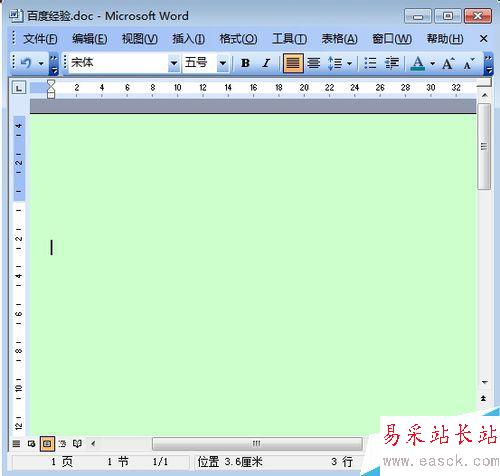Open the font size dropdown arrow
This screenshot has width=500, height=476.
tap(223, 63)
